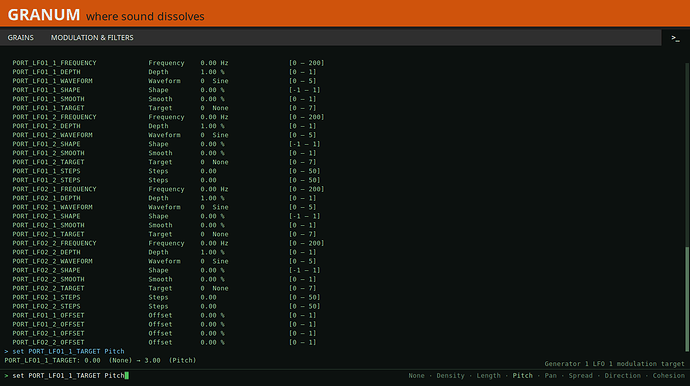690x386 pixels.
Task: Click the '[0 – 50]' range of PORT_LFO2_2_STEPS
Action: [305, 306]
